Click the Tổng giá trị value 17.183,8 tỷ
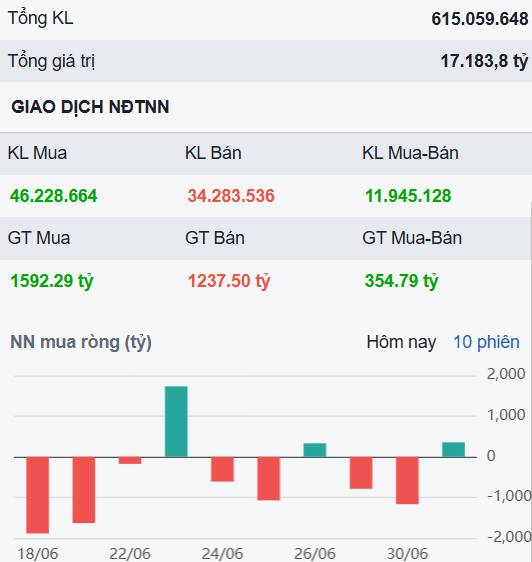Viewport: 532px width, 562px height. click(x=484, y=61)
